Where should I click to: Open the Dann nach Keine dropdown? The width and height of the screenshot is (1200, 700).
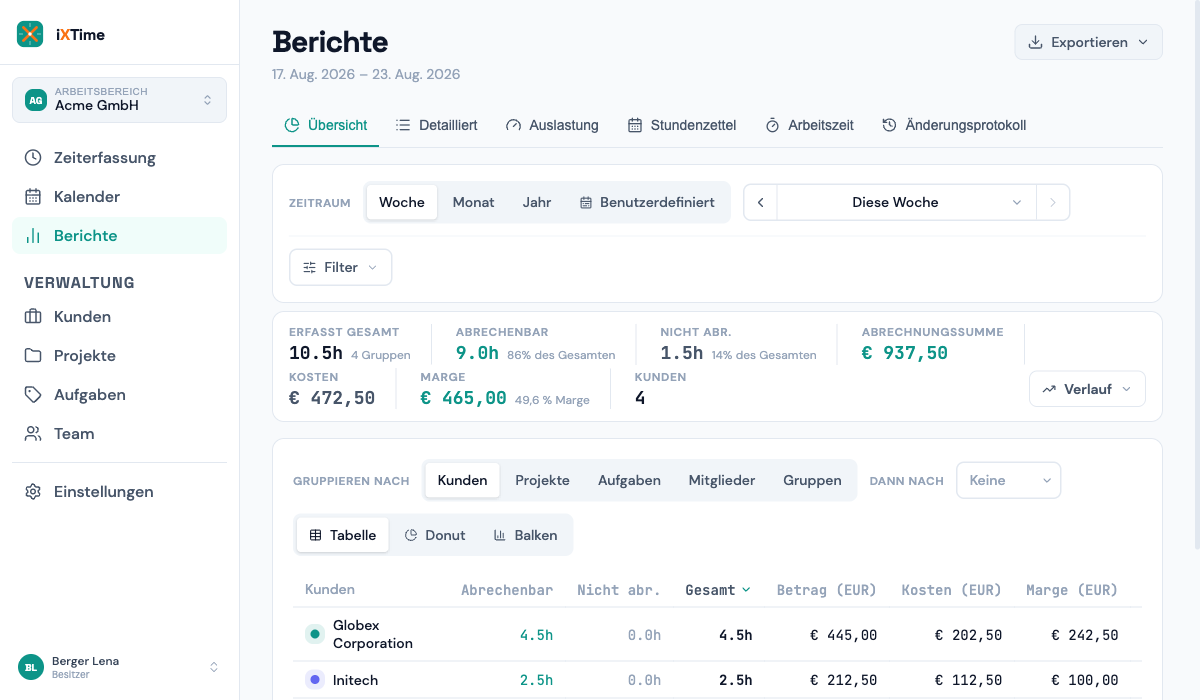tap(1008, 480)
